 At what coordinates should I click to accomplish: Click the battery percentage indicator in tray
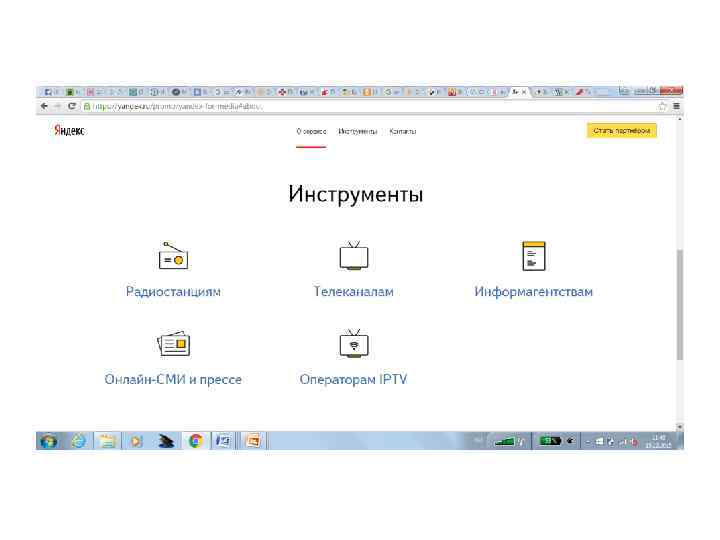(x=550, y=441)
